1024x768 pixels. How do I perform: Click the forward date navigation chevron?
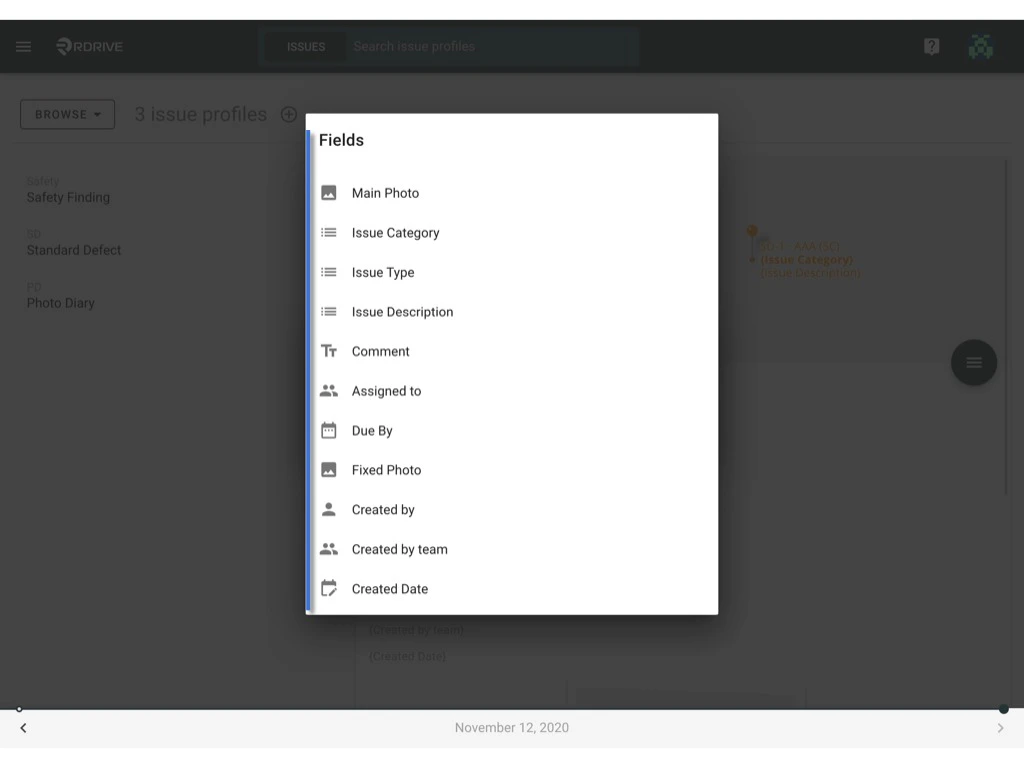point(1000,728)
